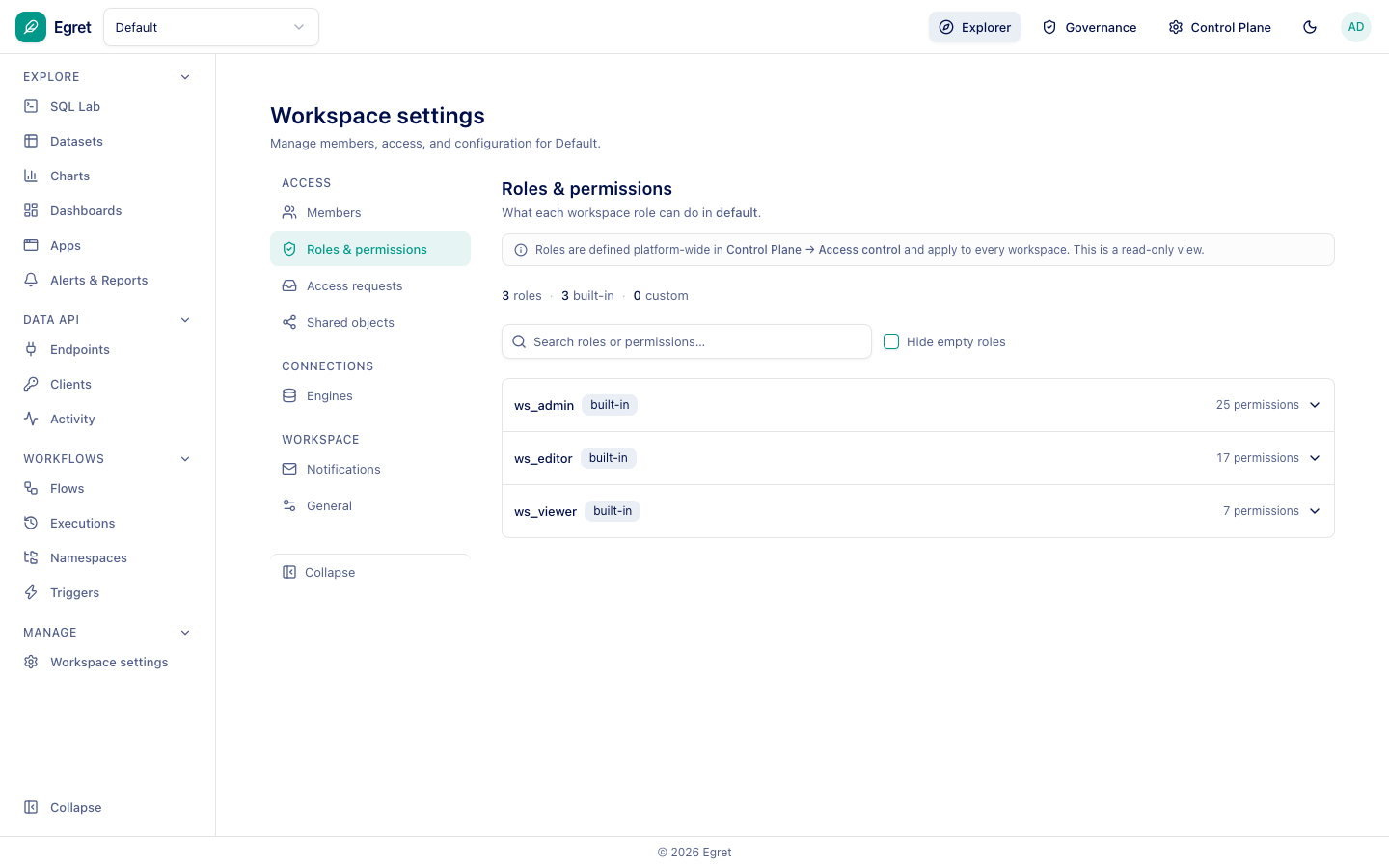
Task: Click the Charts bar icon
Action: pos(31,176)
